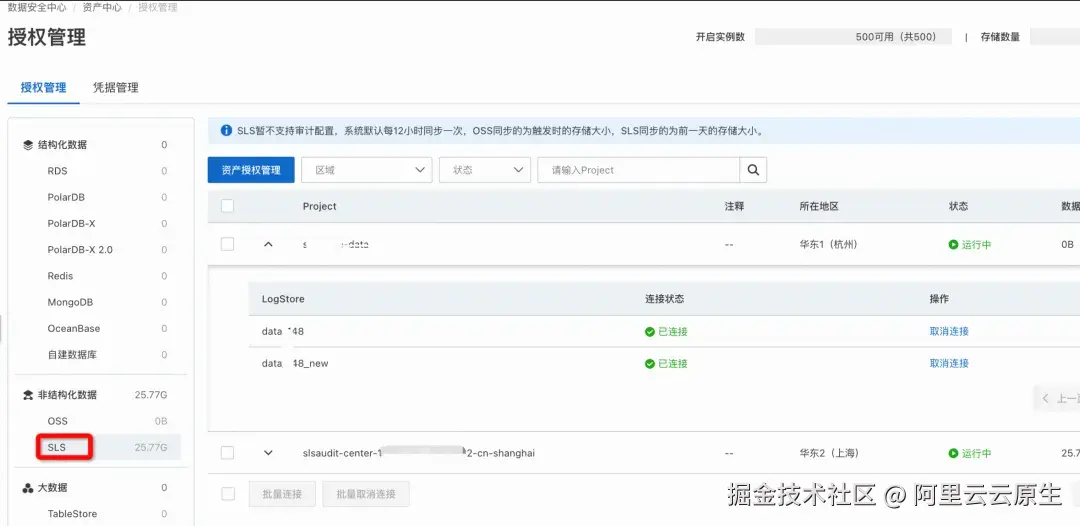Select Redis in the sidebar
Screen dimensions: 1080x526
60,276
